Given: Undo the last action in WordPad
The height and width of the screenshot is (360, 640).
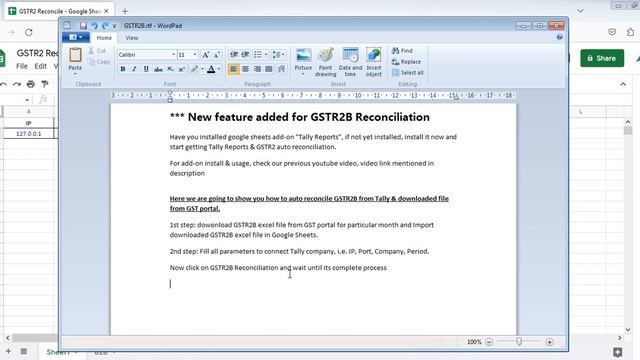Looking at the screenshot, I should coord(94,26).
